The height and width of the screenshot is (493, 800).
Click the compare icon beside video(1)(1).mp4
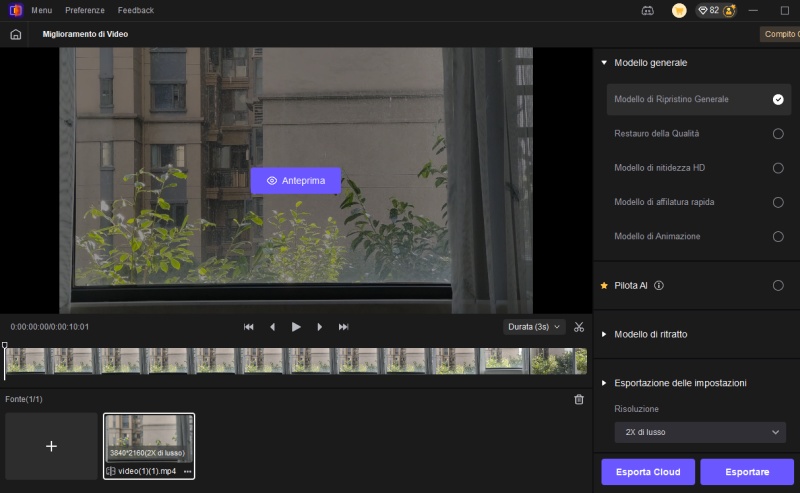[x=111, y=471]
